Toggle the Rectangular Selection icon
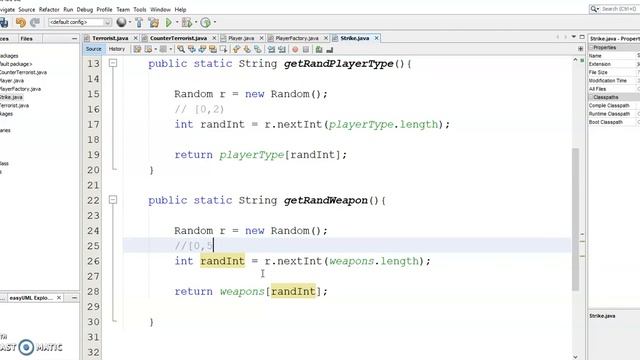The image size is (640, 360). pos(223,49)
